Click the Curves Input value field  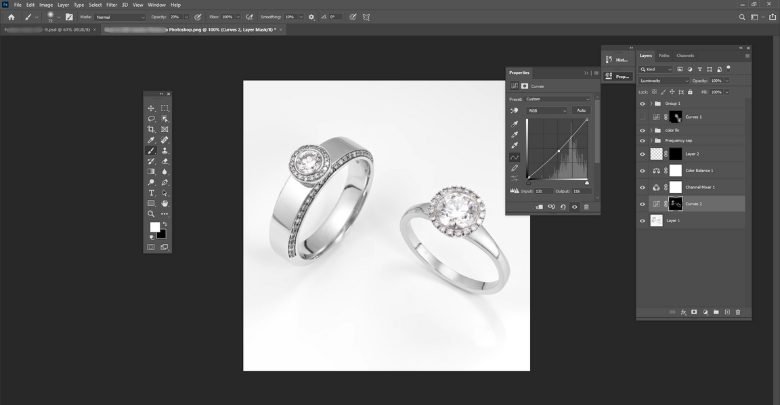[x=544, y=191]
